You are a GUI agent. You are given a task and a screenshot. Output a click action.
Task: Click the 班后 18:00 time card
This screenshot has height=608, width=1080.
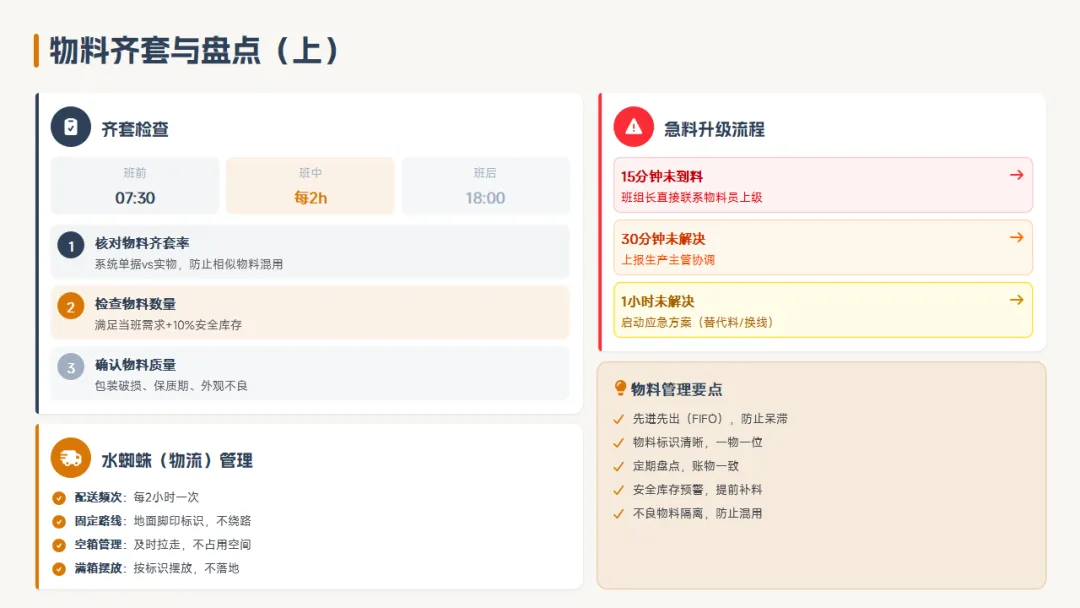click(x=485, y=186)
